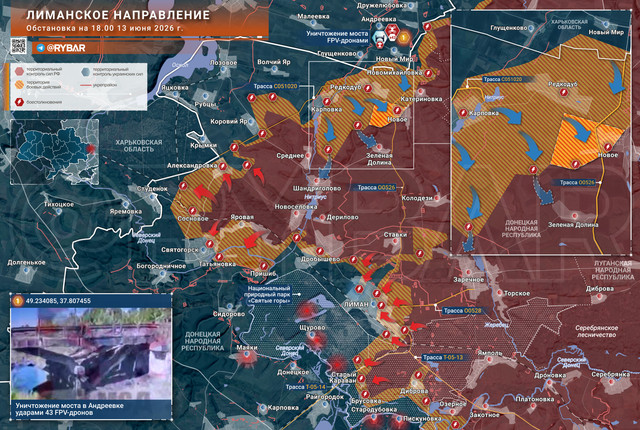Click the Студенок town label

152,189
